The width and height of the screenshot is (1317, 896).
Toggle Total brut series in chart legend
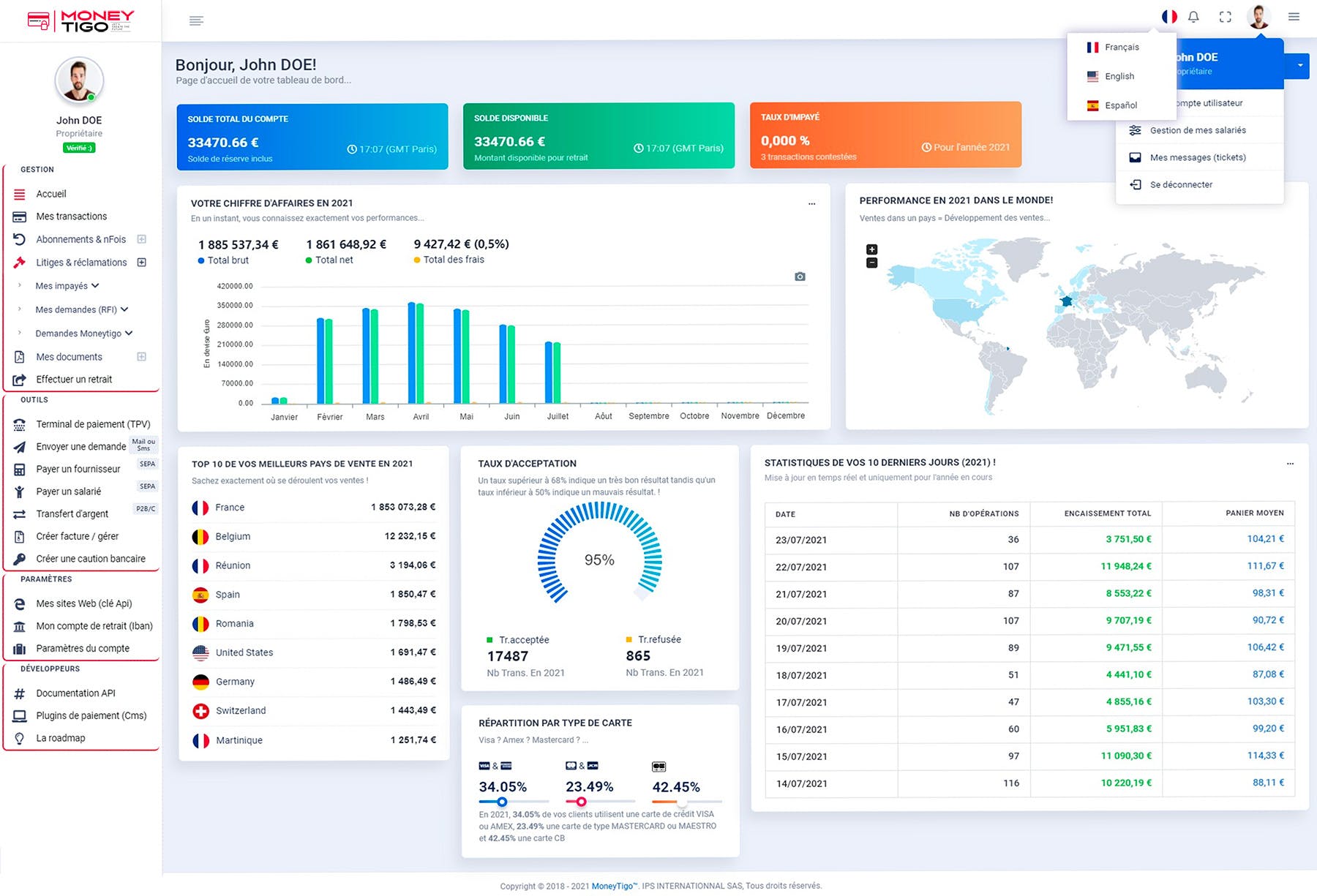[x=223, y=260]
